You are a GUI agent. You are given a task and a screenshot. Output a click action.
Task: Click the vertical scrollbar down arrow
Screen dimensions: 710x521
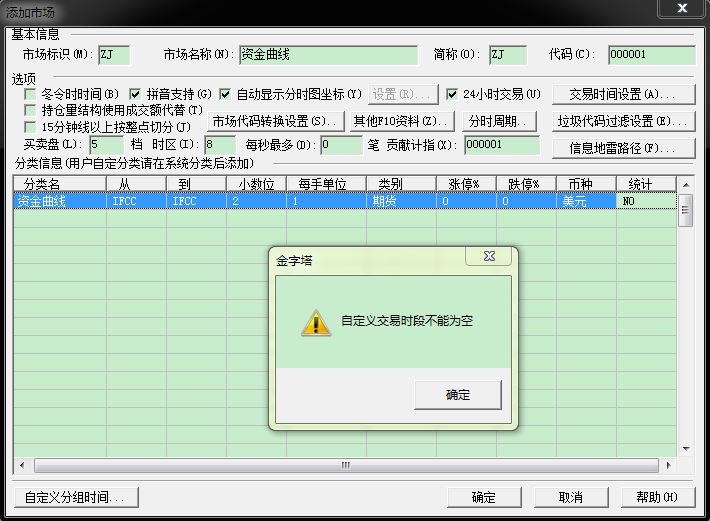pos(685,450)
